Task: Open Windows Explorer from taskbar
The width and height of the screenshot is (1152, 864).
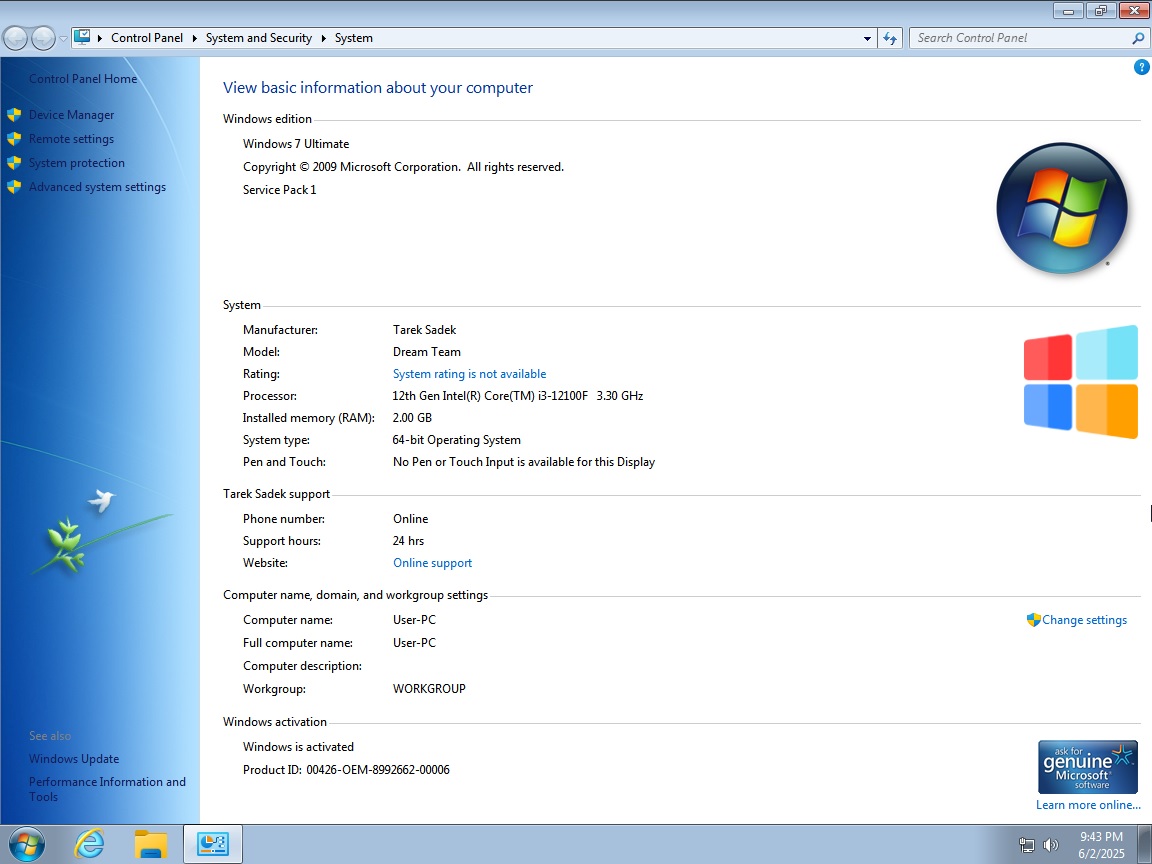Action: pyautogui.click(x=151, y=844)
